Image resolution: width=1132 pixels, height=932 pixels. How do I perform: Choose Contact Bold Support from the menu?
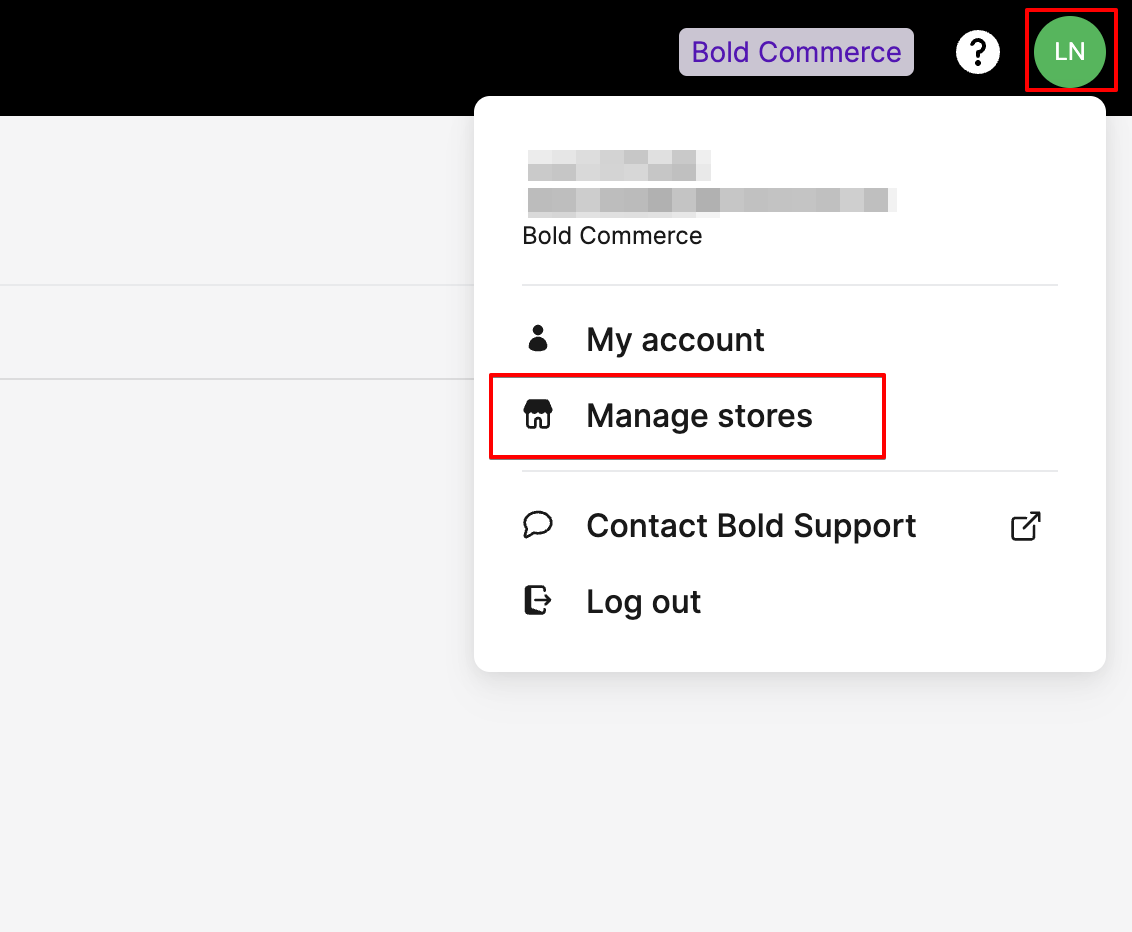tap(751, 525)
